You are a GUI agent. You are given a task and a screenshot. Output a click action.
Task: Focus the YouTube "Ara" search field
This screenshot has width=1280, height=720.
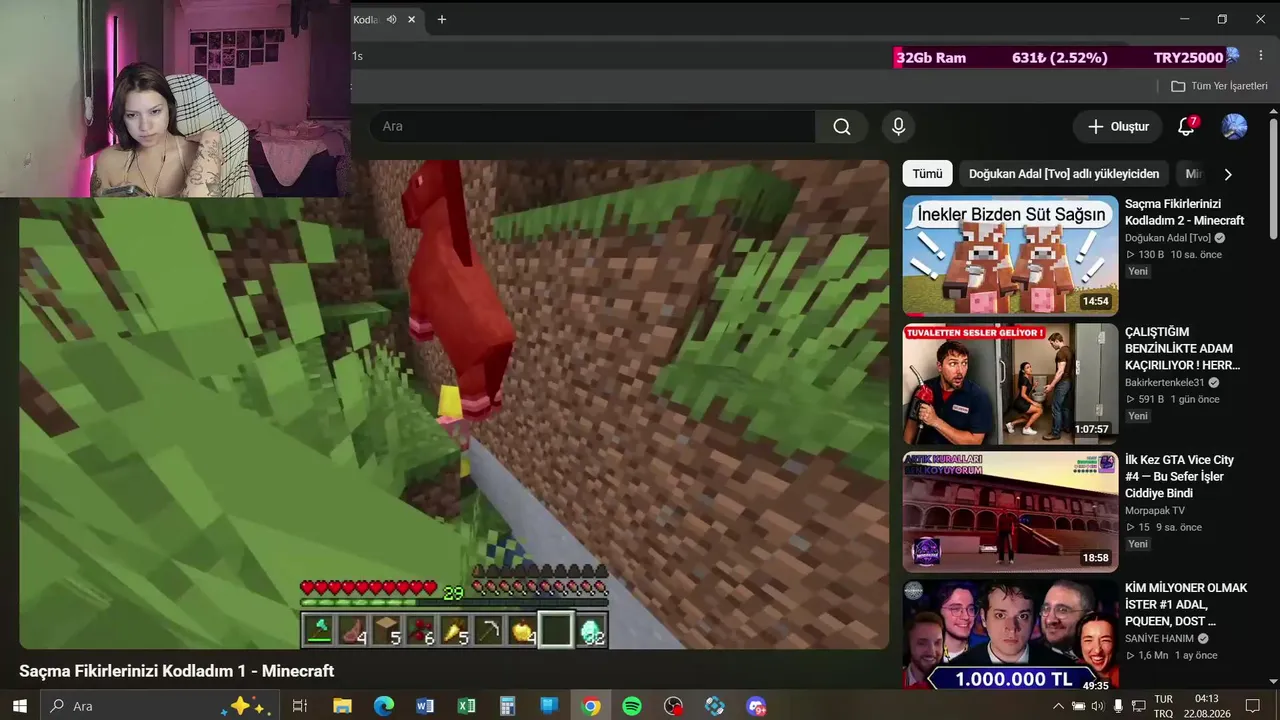[593, 127]
